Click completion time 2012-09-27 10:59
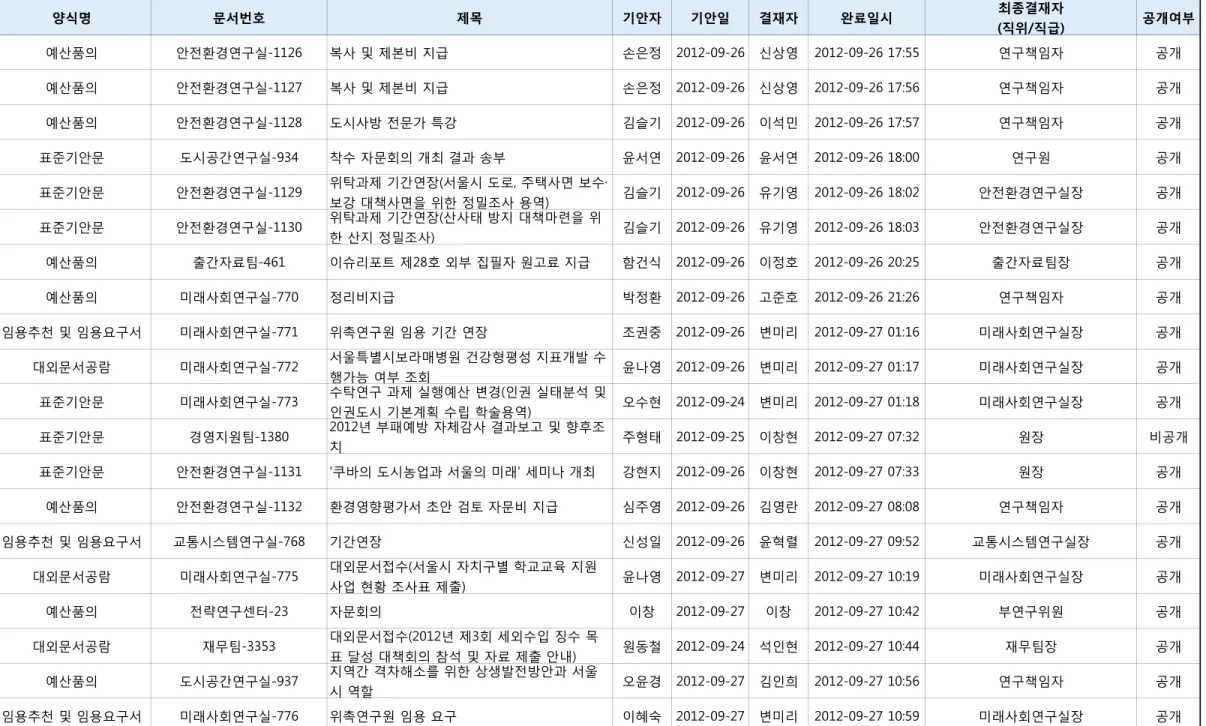This screenshot has width=1206, height=726. [x=867, y=717]
